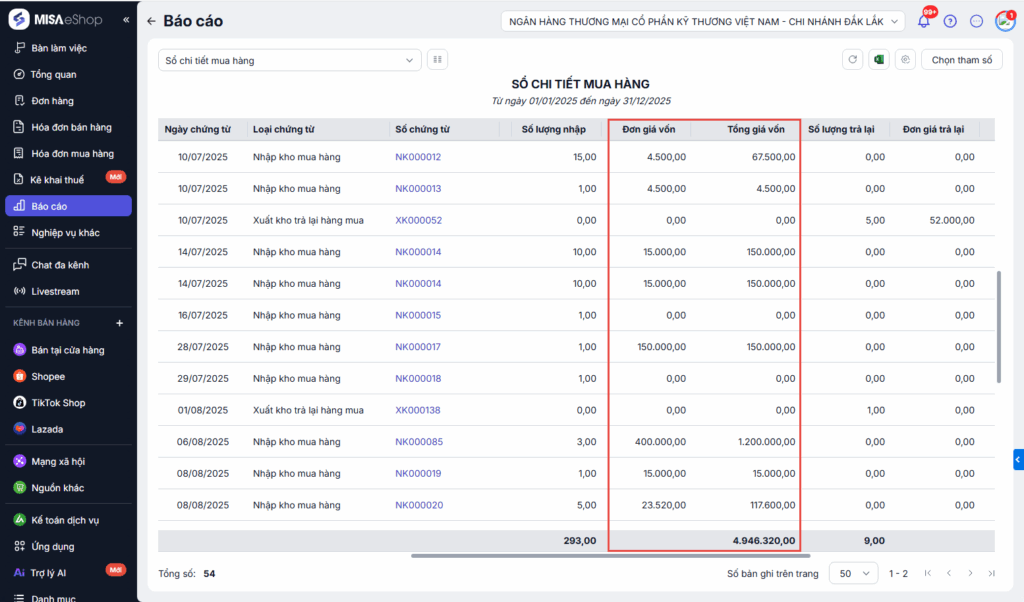Viewport: 1024px width, 602px height.
Task: Open voucher link NK000012
Action: click(418, 157)
